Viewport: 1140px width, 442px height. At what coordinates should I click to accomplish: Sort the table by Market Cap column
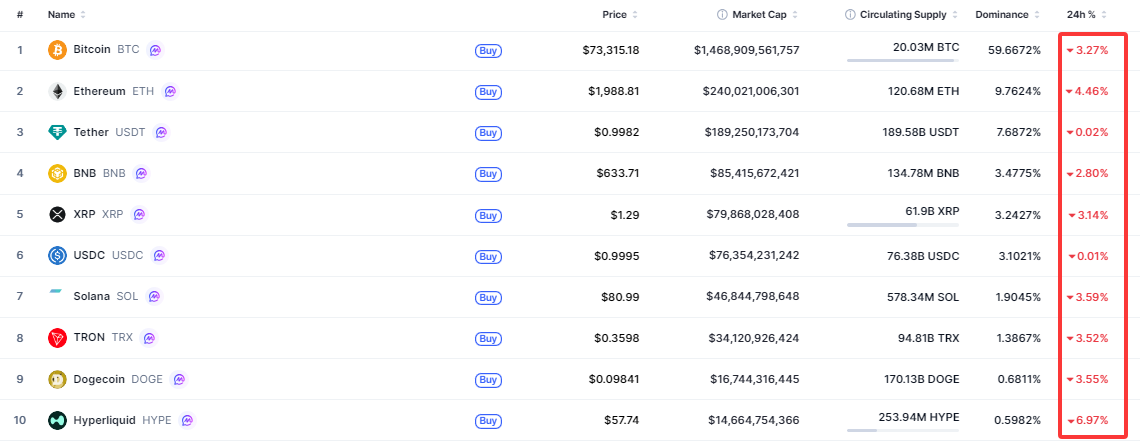764,15
